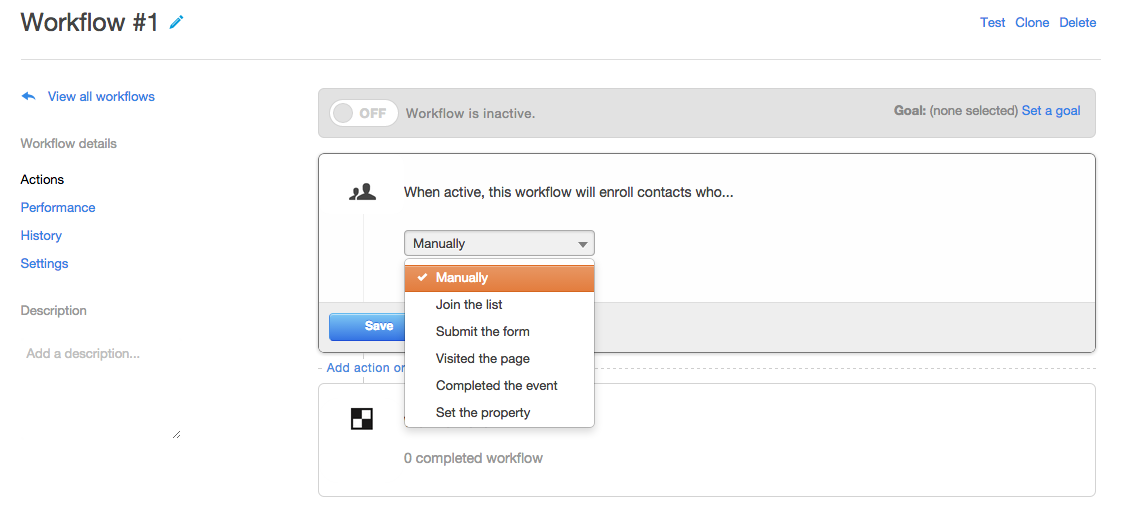Go to View all workflows
1129x506 pixels.
click(x=101, y=96)
